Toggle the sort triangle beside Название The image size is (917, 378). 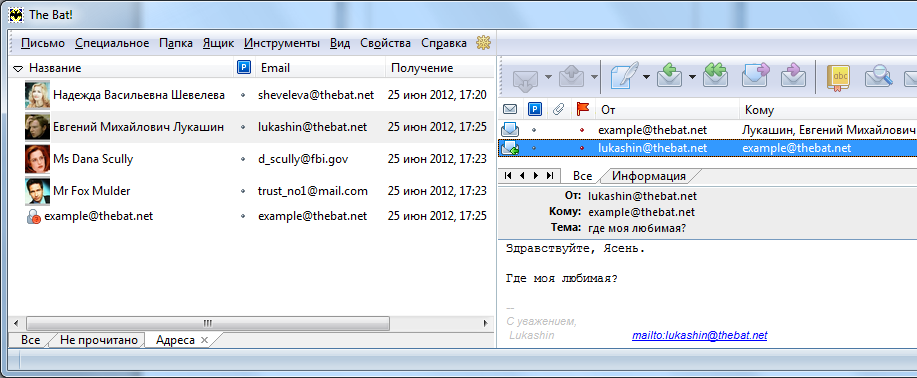pyautogui.click(x=18, y=68)
